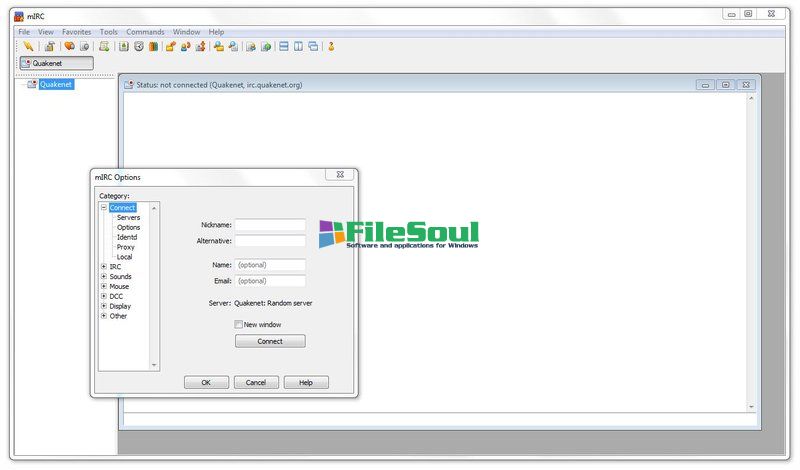Expand the Sounds category in tree

click(x=104, y=277)
